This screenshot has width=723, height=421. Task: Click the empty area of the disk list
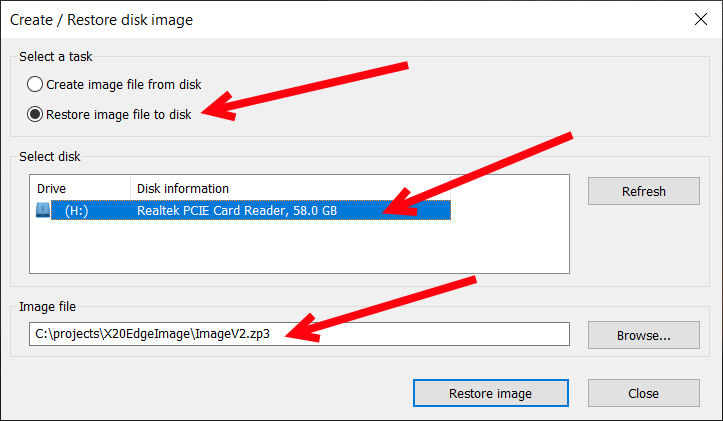tap(300, 245)
